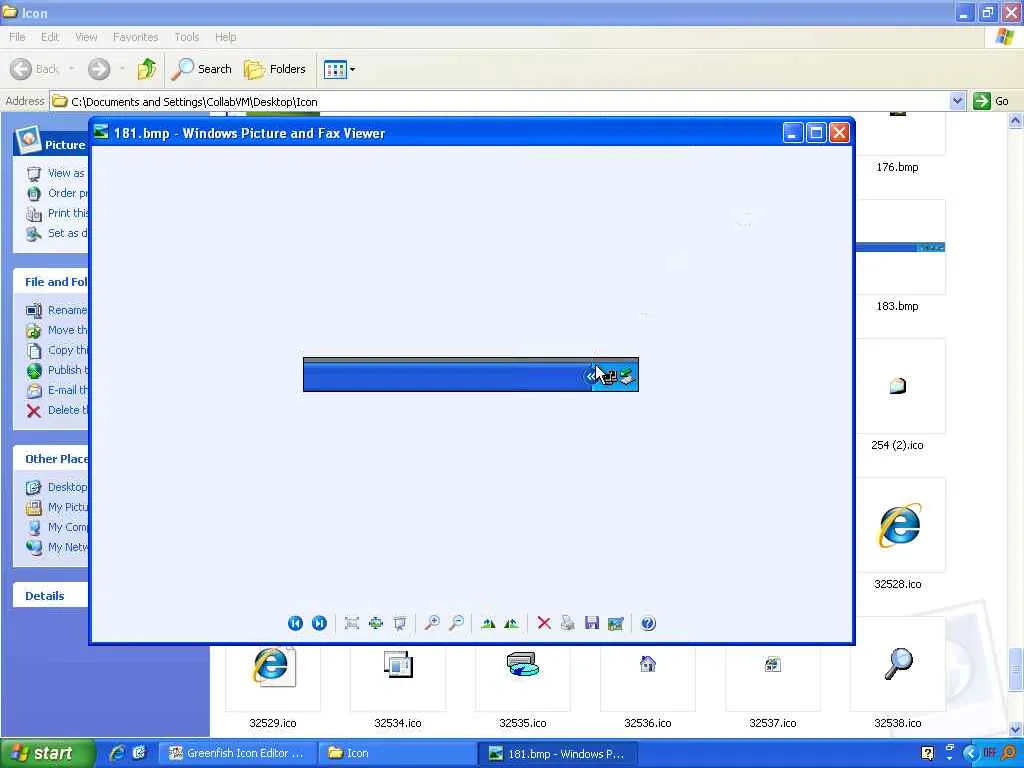Select the 32536.ico home icon file
The image size is (1024, 768).
(648, 679)
